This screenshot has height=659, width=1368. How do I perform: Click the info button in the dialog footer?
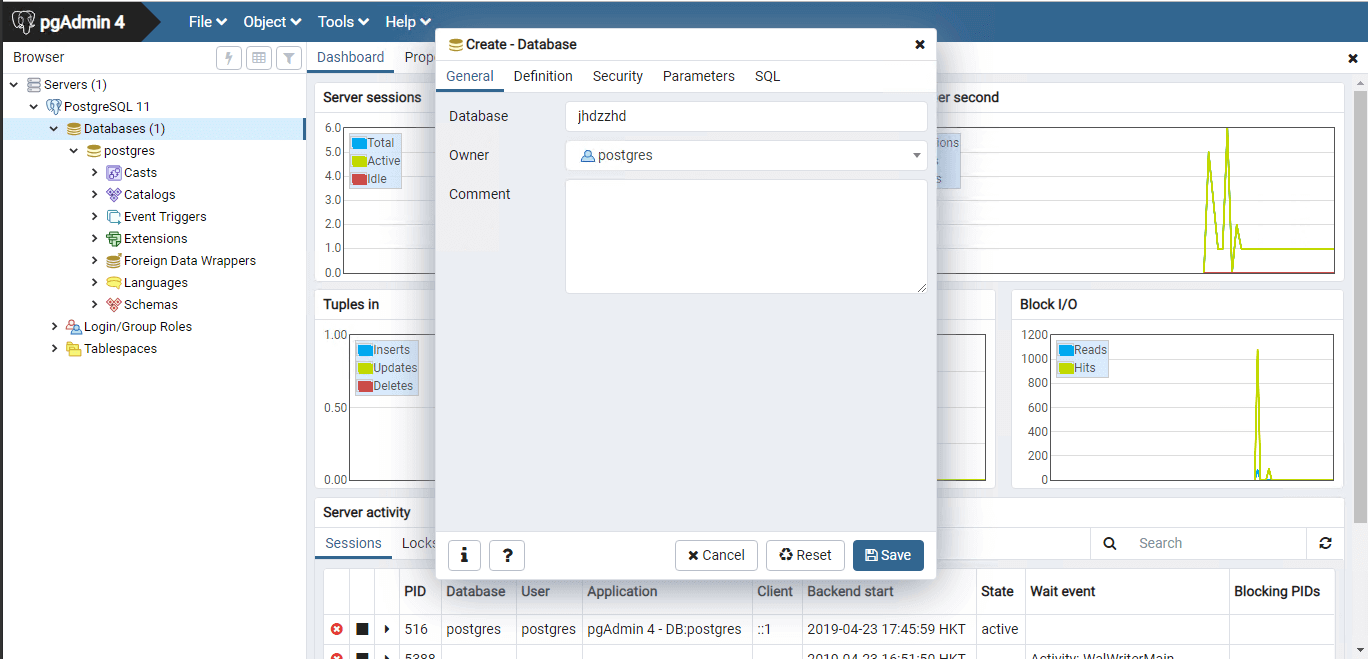click(x=464, y=555)
